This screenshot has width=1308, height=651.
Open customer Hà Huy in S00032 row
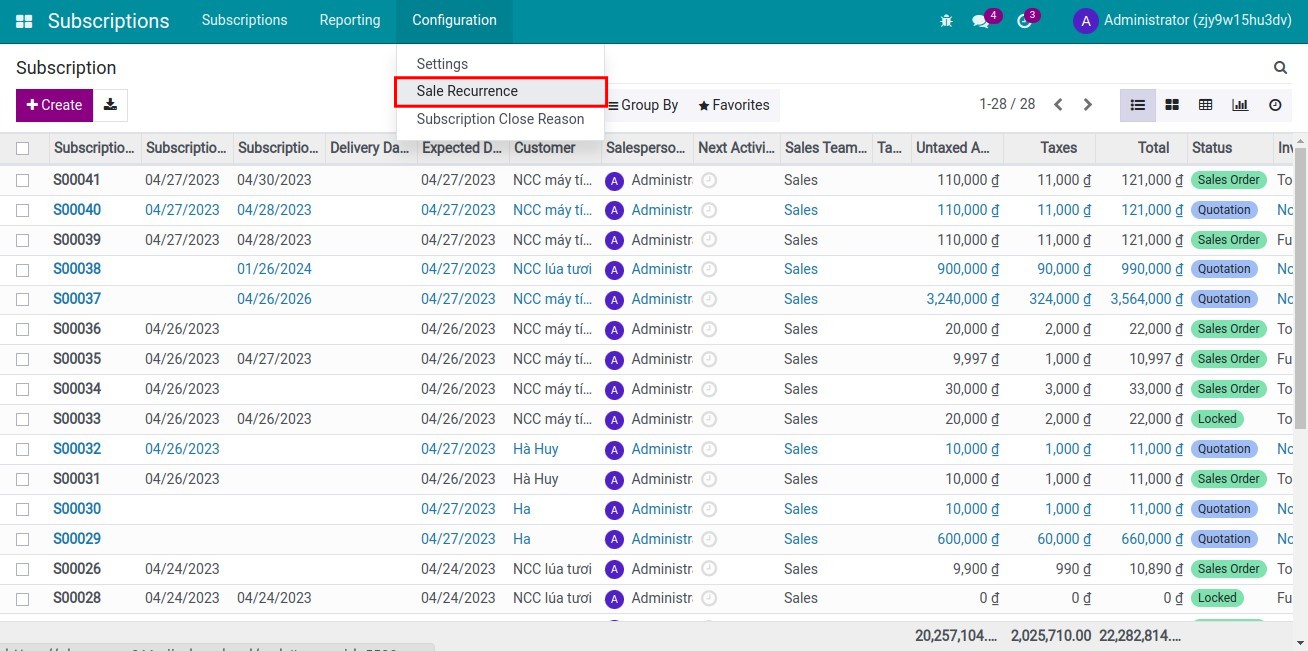tap(535, 449)
